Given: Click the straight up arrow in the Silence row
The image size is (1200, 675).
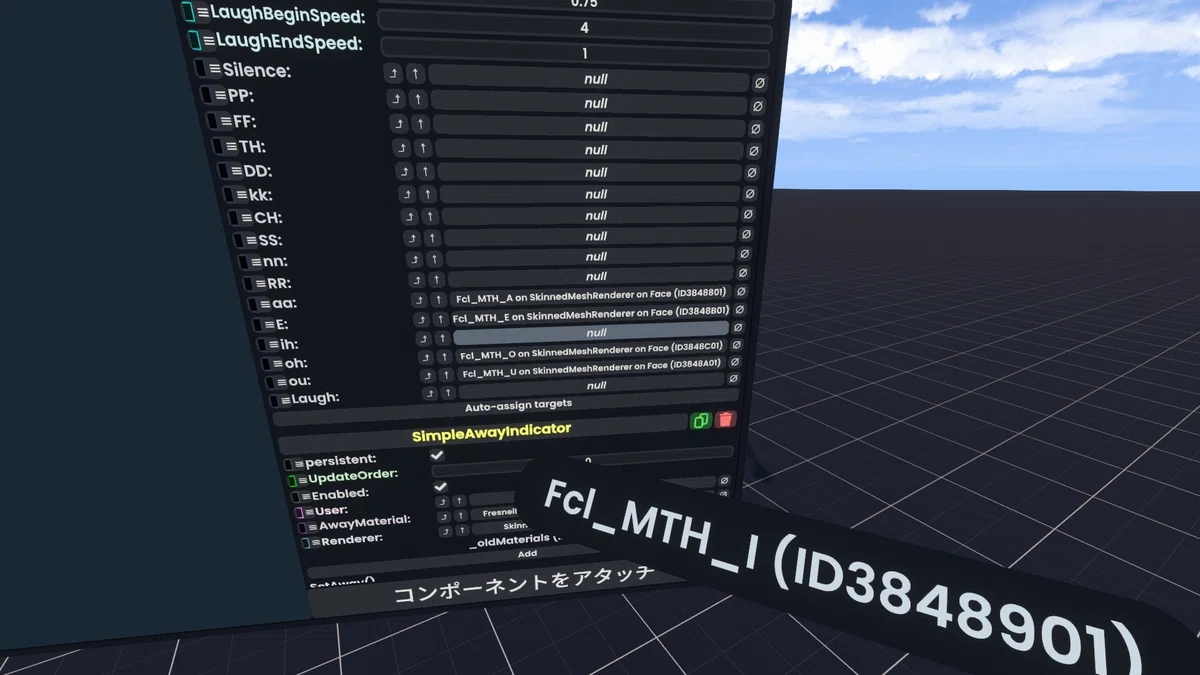Looking at the screenshot, I should 415,75.
